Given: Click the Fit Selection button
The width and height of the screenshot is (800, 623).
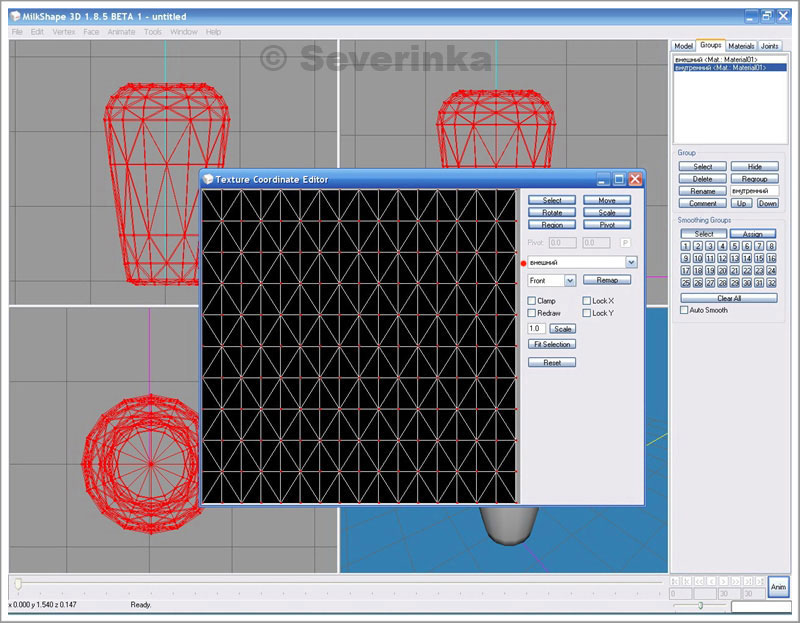Looking at the screenshot, I should click(552, 344).
